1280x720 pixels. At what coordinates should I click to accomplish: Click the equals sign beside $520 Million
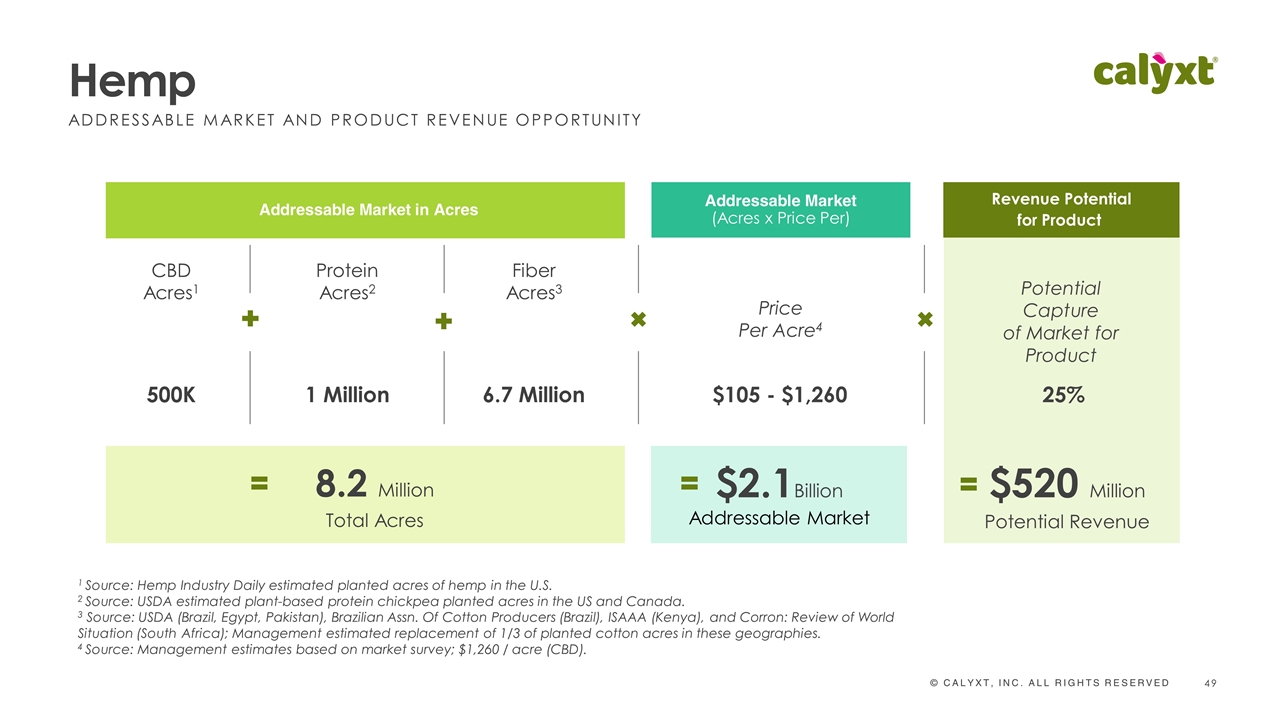(968, 484)
